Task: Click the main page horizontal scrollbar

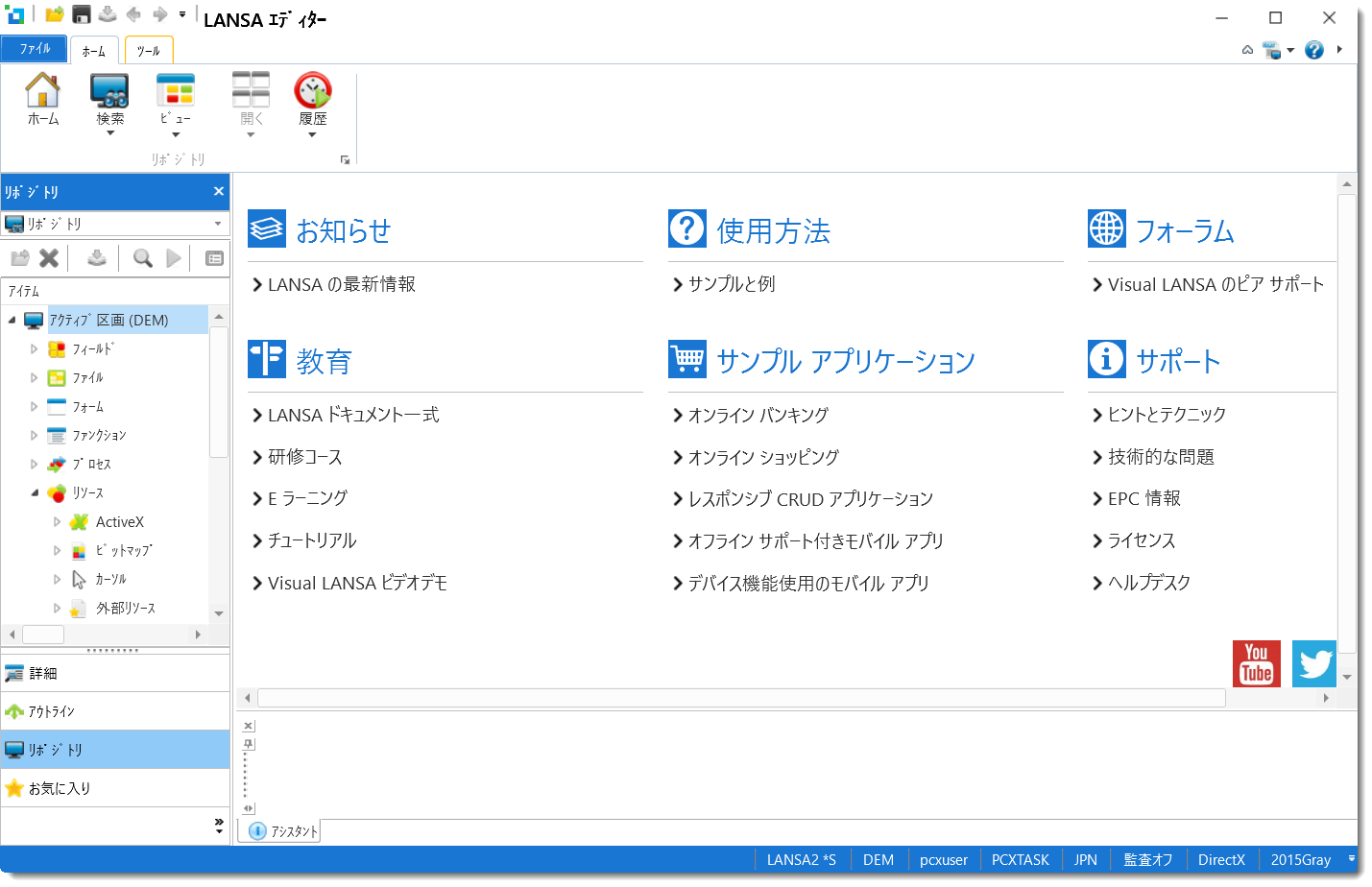Action: coord(741,698)
